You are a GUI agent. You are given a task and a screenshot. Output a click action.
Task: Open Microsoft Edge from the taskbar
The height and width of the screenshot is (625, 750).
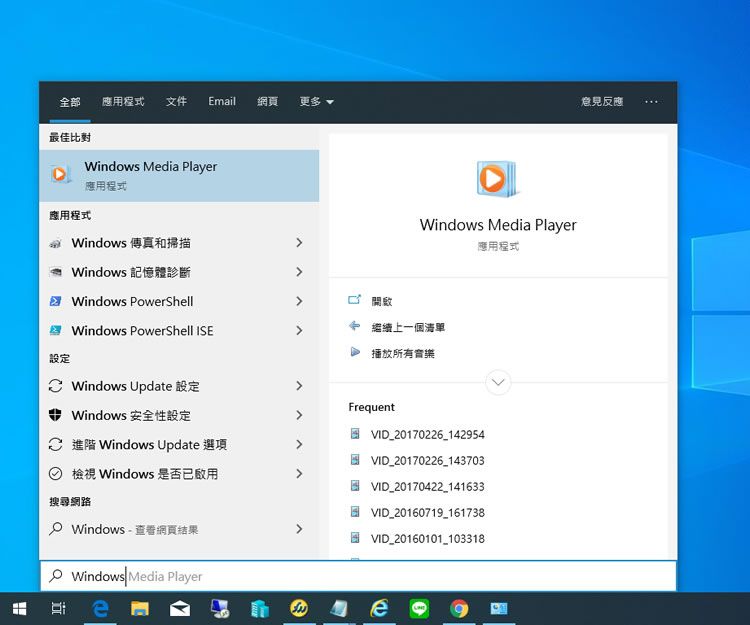(100, 608)
